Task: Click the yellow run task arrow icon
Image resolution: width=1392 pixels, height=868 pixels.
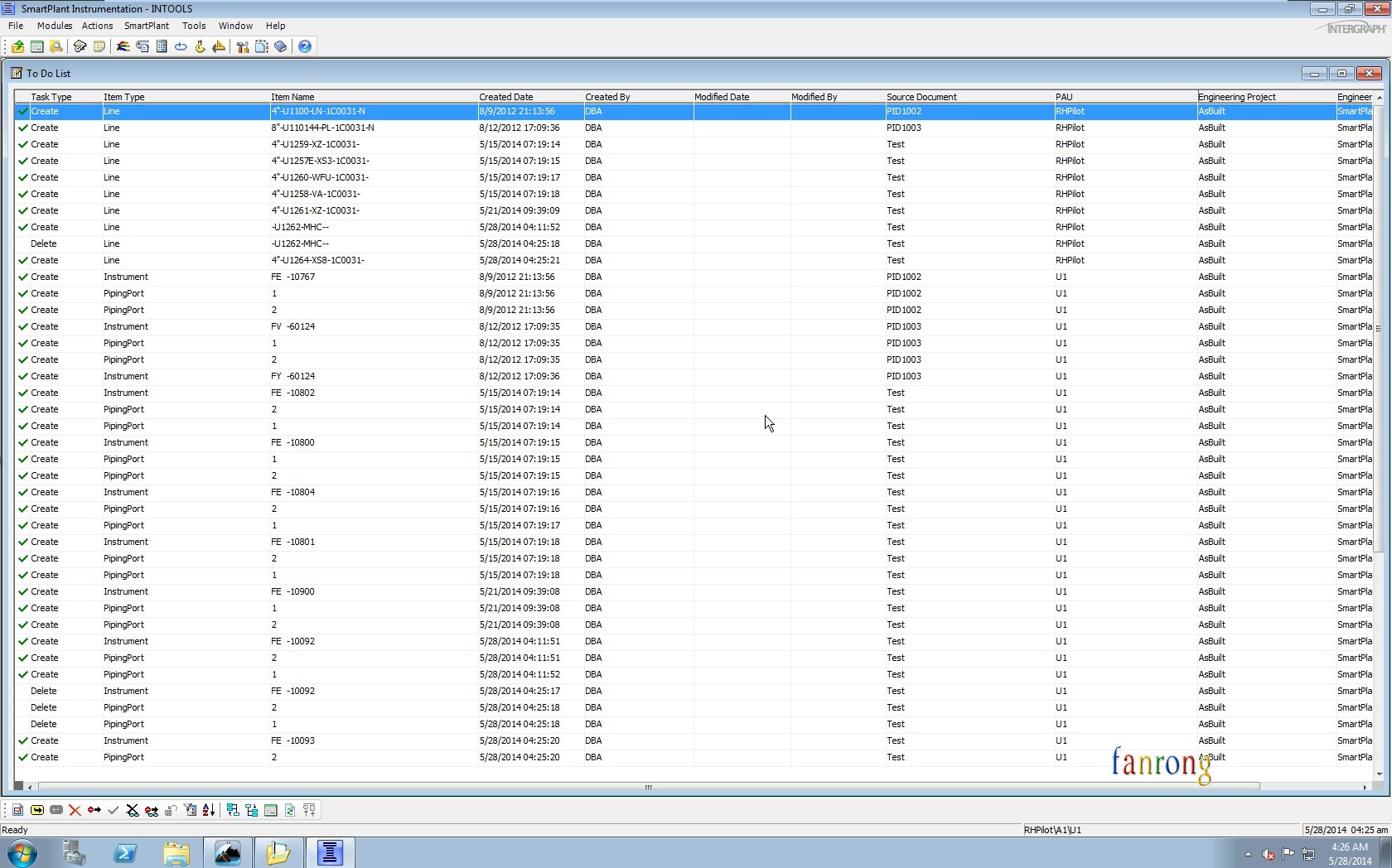Action: tap(37, 810)
